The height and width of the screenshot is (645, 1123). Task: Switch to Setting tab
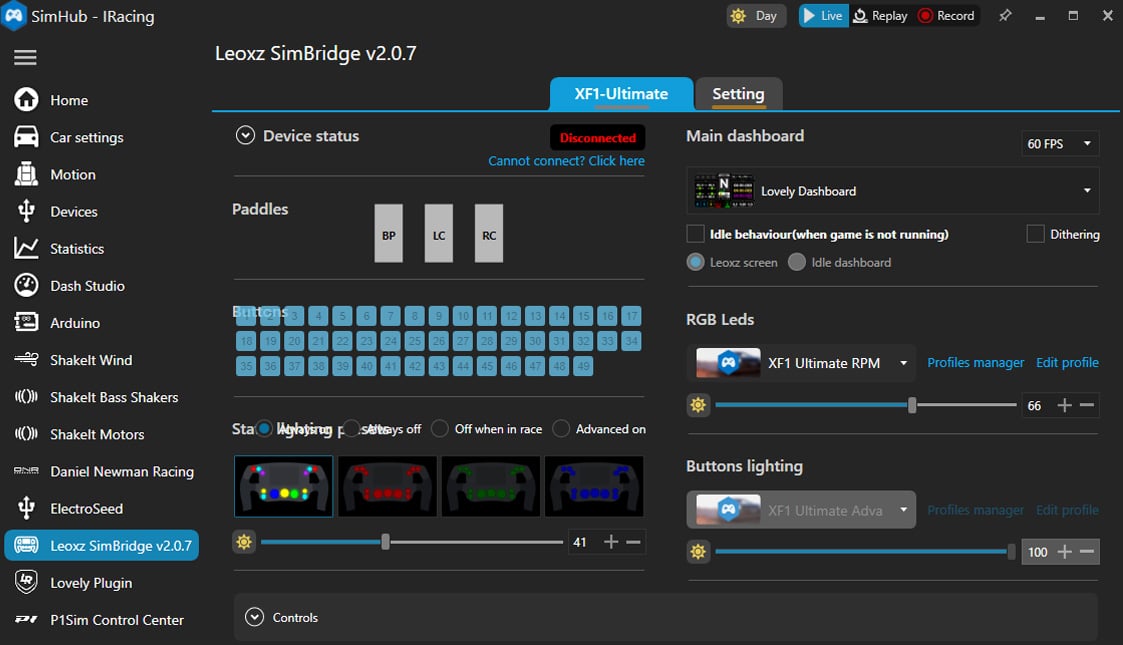738,94
